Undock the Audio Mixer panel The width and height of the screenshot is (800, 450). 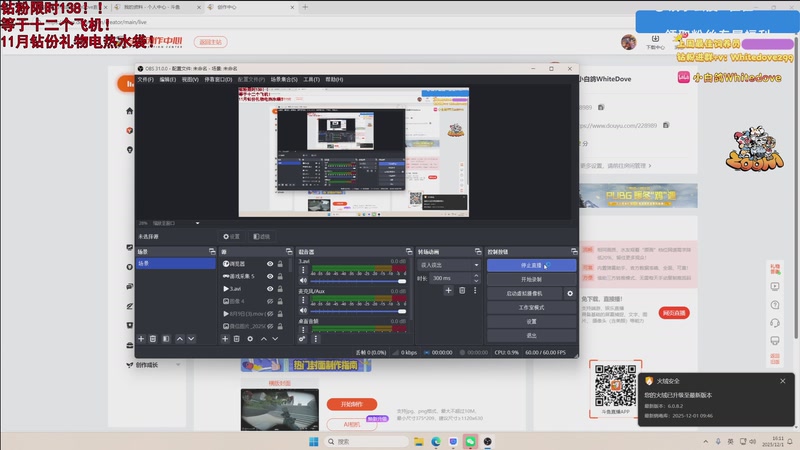[x=409, y=252]
